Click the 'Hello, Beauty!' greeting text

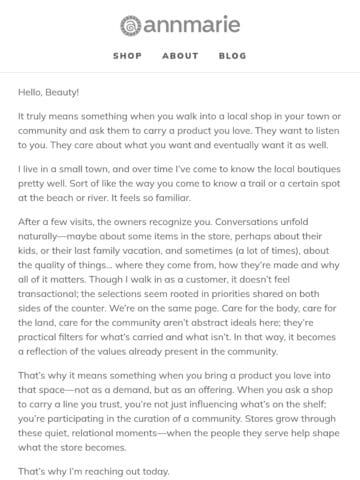click(x=49, y=92)
